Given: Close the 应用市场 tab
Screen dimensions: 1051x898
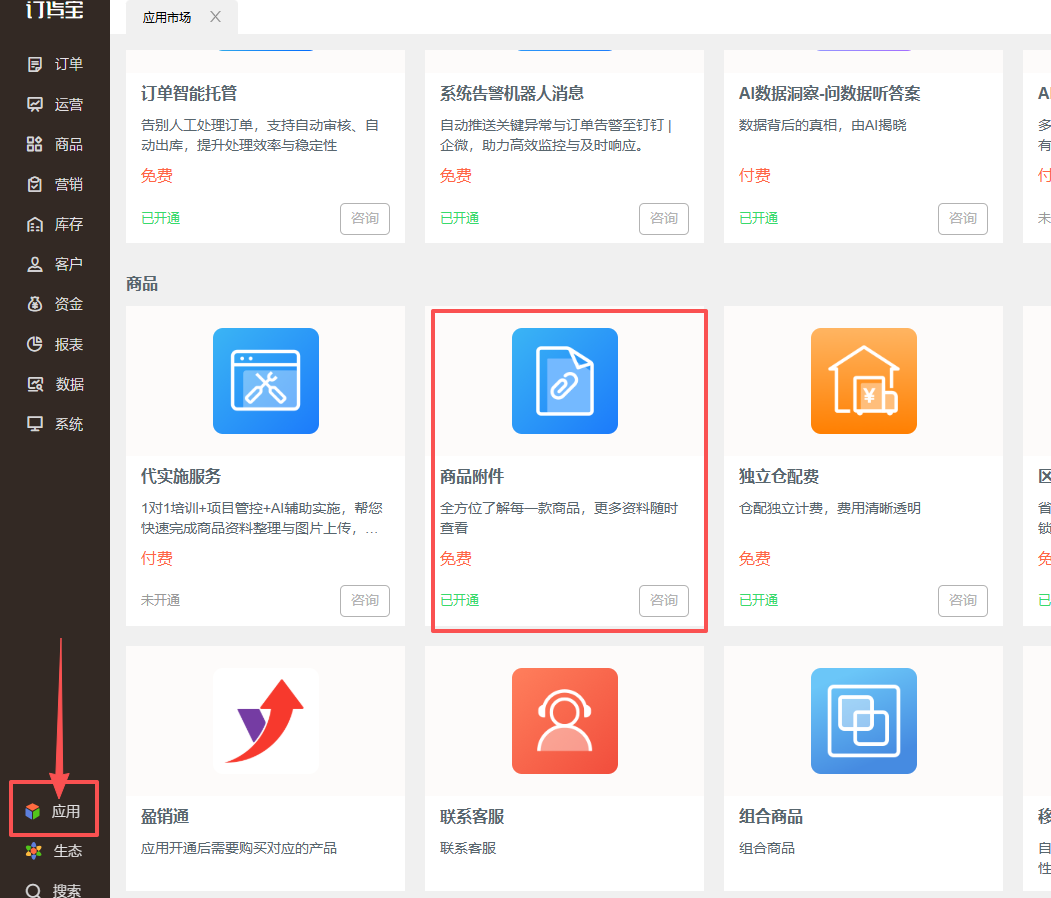Looking at the screenshot, I should tap(215, 17).
